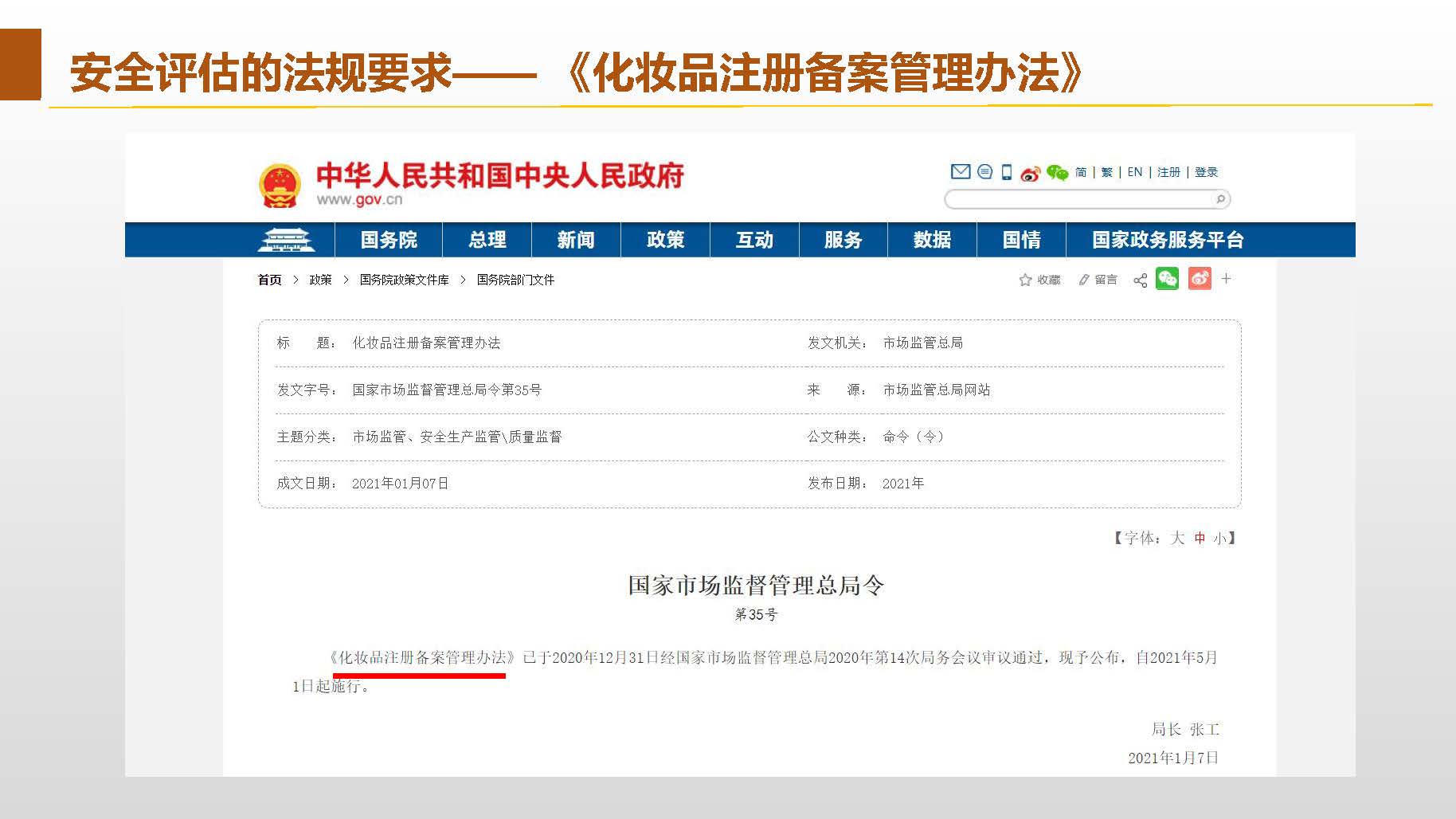Switch to traditional Chinese 繁

click(1106, 172)
